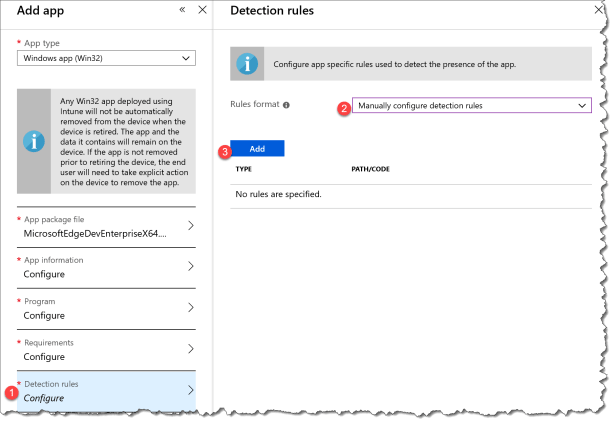
Task: Click the red number 1 marker
Action: coord(11,392)
